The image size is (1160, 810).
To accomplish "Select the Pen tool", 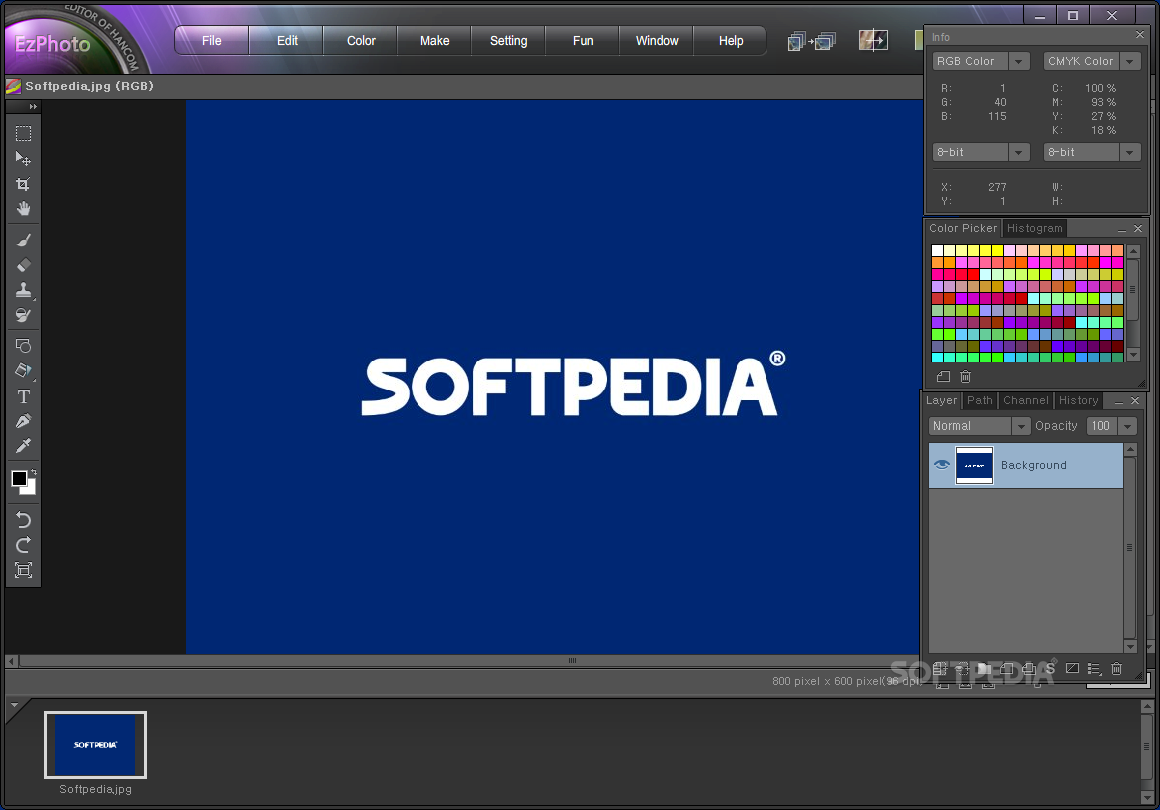I will pos(24,421).
